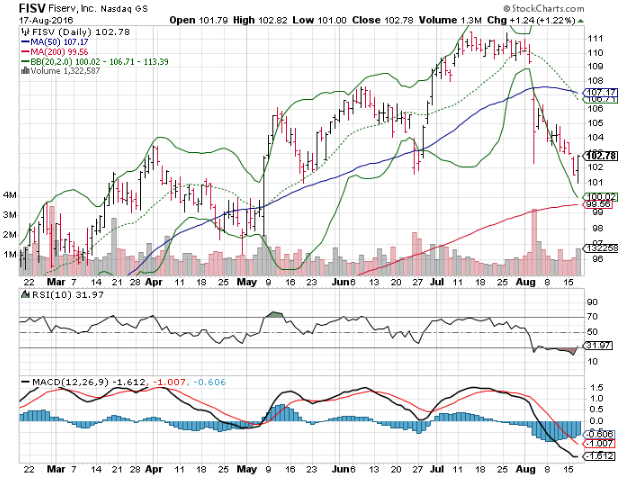The height and width of the screenshot is (477, 622).
Task: Click the '4M' volume scale label
Action: [x=10, y=195]
